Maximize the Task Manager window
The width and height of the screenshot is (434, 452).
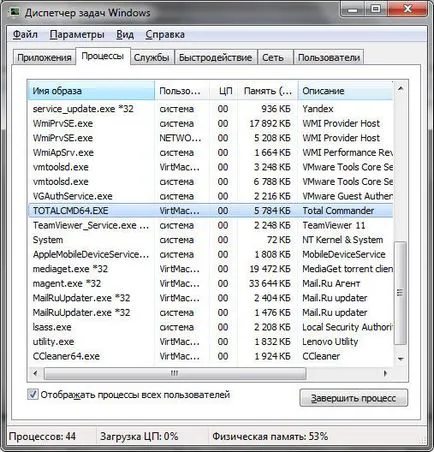click(376, 9)
